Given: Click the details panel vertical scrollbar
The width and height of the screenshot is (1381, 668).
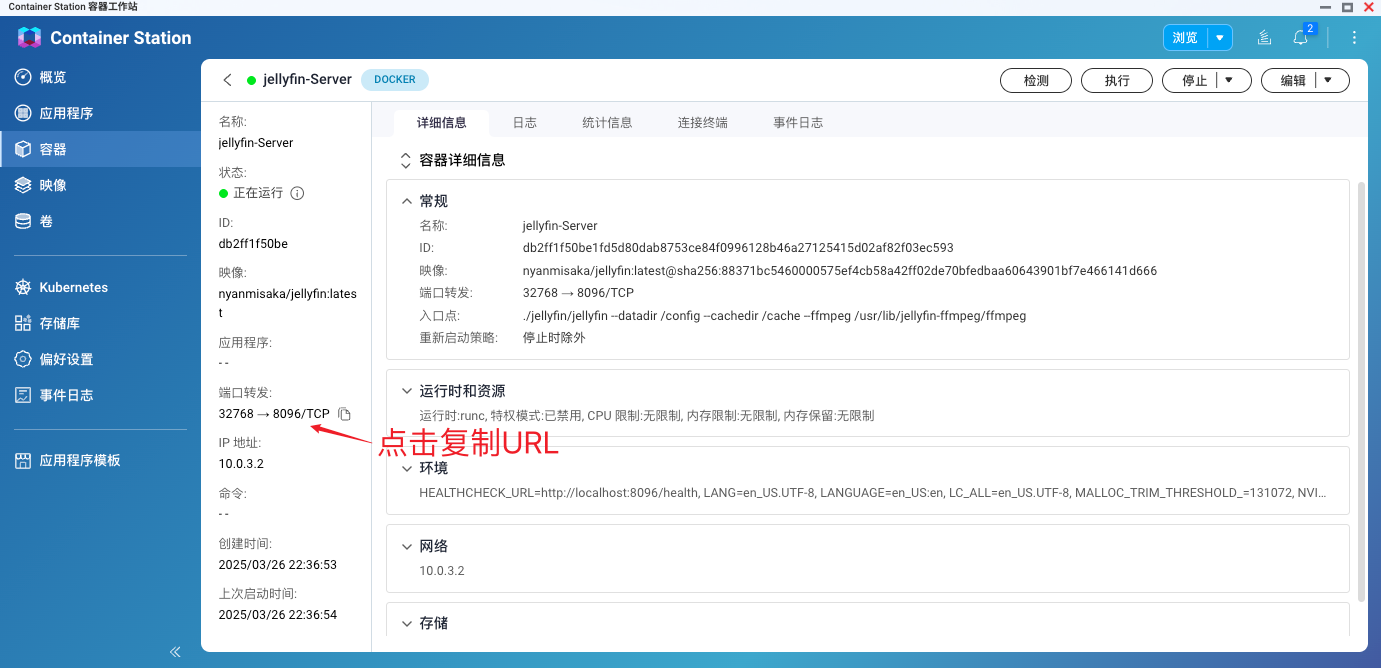Looking at the screenshot, I should point(1360,390).
